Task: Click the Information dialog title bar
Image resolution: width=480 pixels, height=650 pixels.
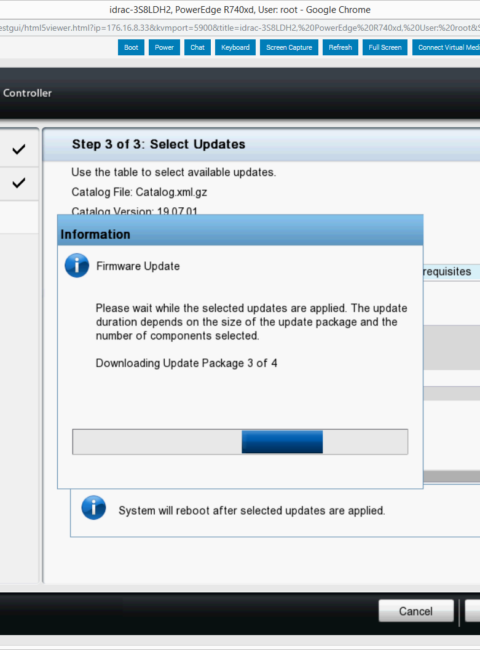Action: click(x=240, y=230)
